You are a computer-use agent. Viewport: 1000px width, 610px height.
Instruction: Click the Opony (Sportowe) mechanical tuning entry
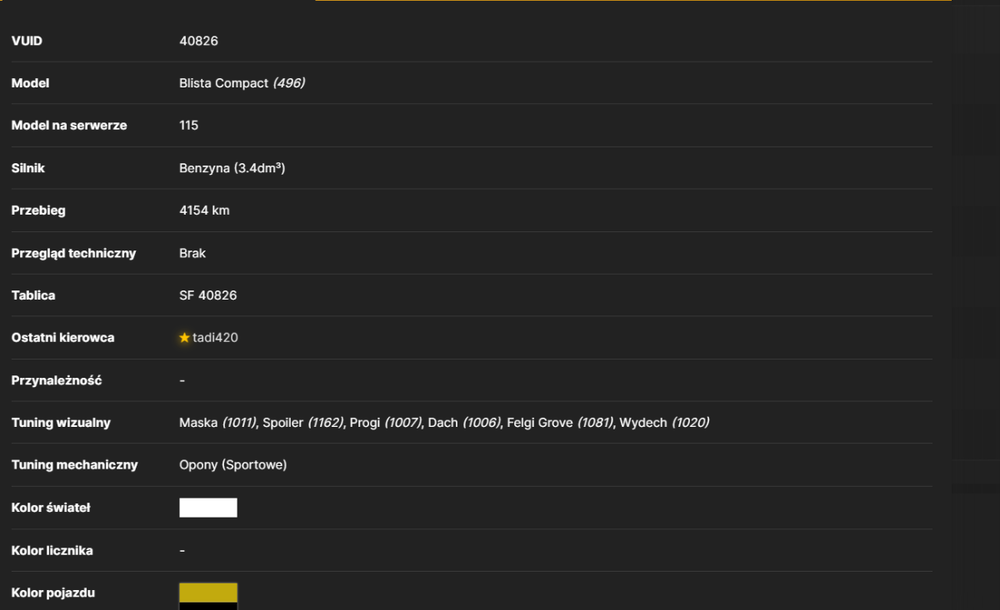tap(233, 465)
